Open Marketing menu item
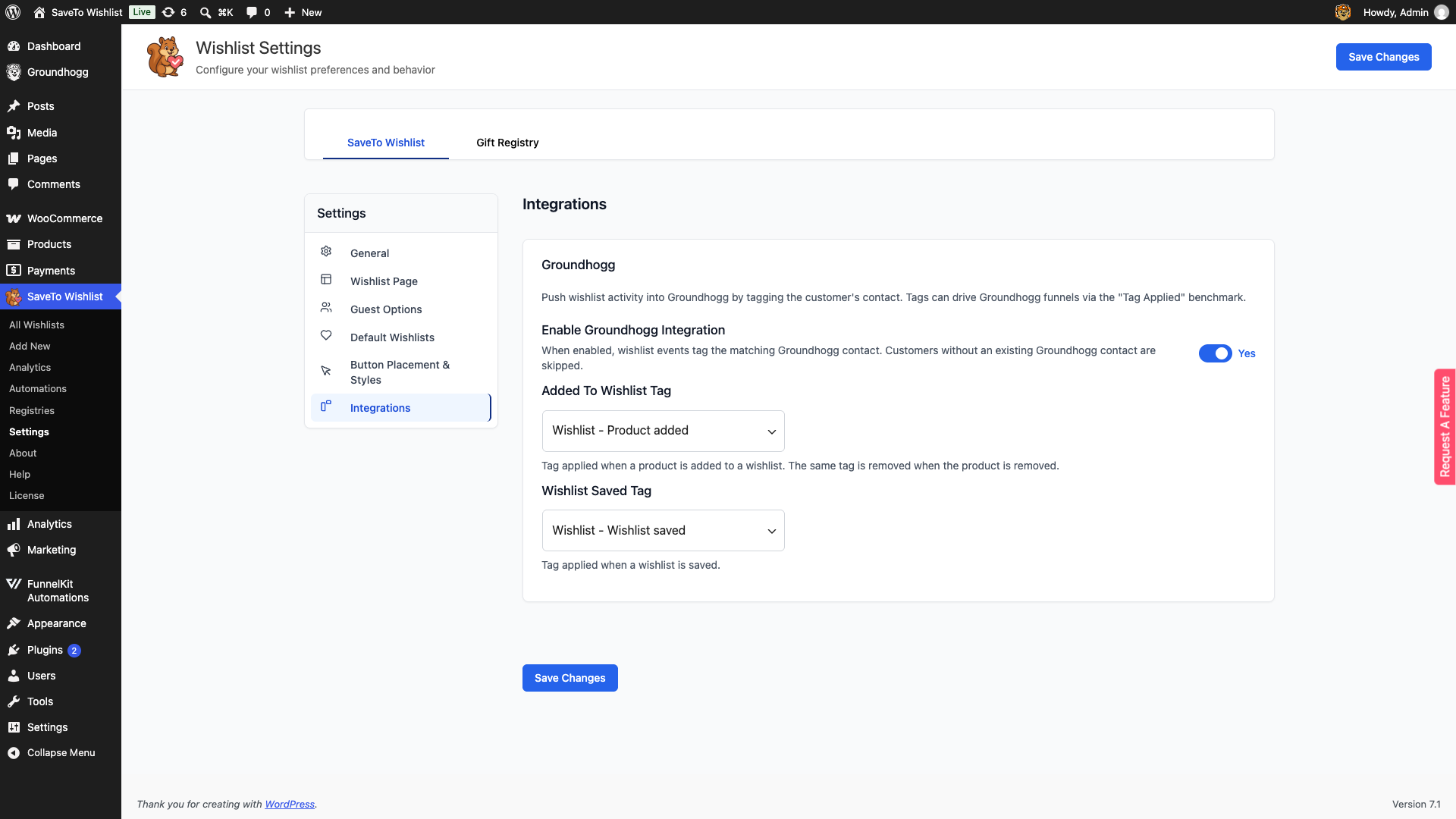1456x819 pixels. point(61,550)
